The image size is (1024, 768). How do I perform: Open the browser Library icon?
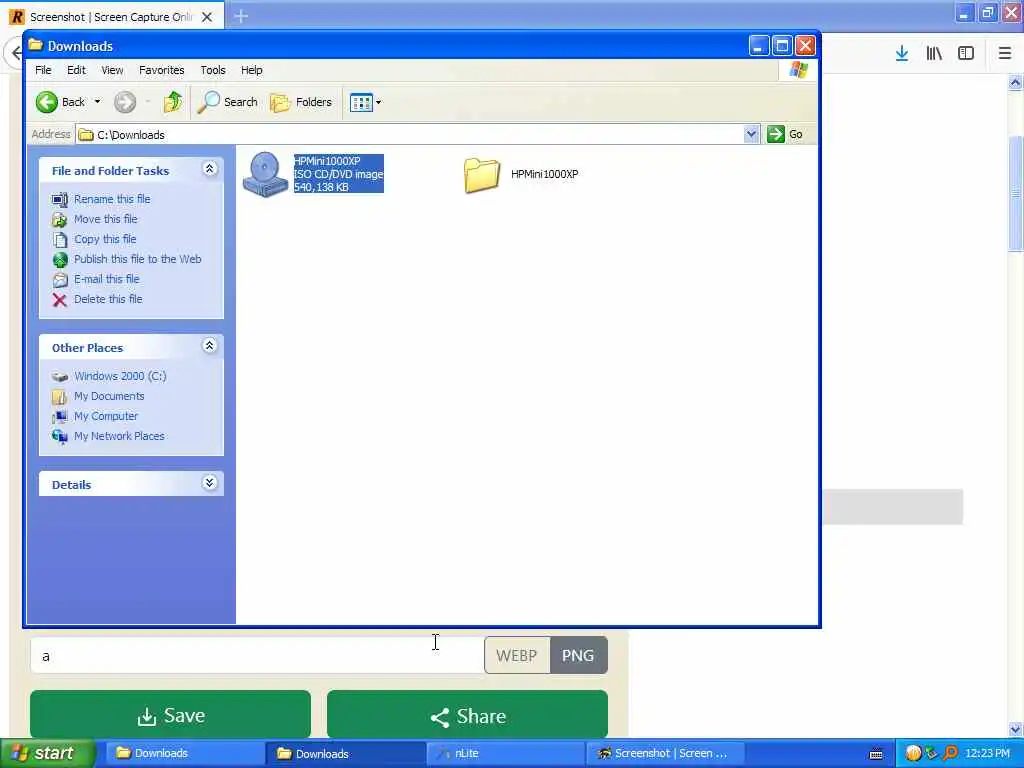click(x=934, y=53)
